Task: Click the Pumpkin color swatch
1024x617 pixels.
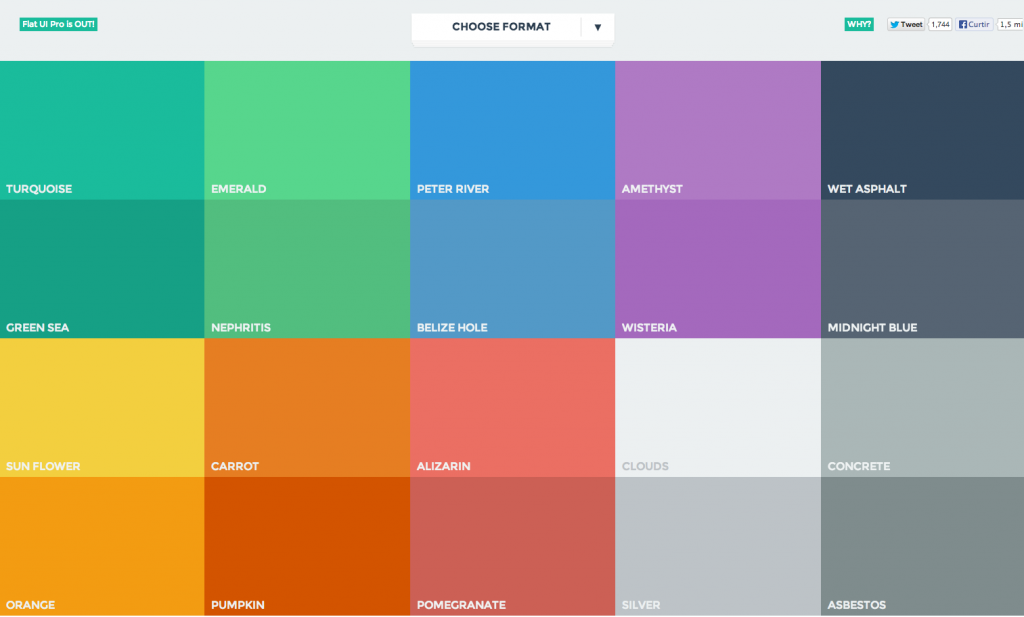Action: (307, 545)
